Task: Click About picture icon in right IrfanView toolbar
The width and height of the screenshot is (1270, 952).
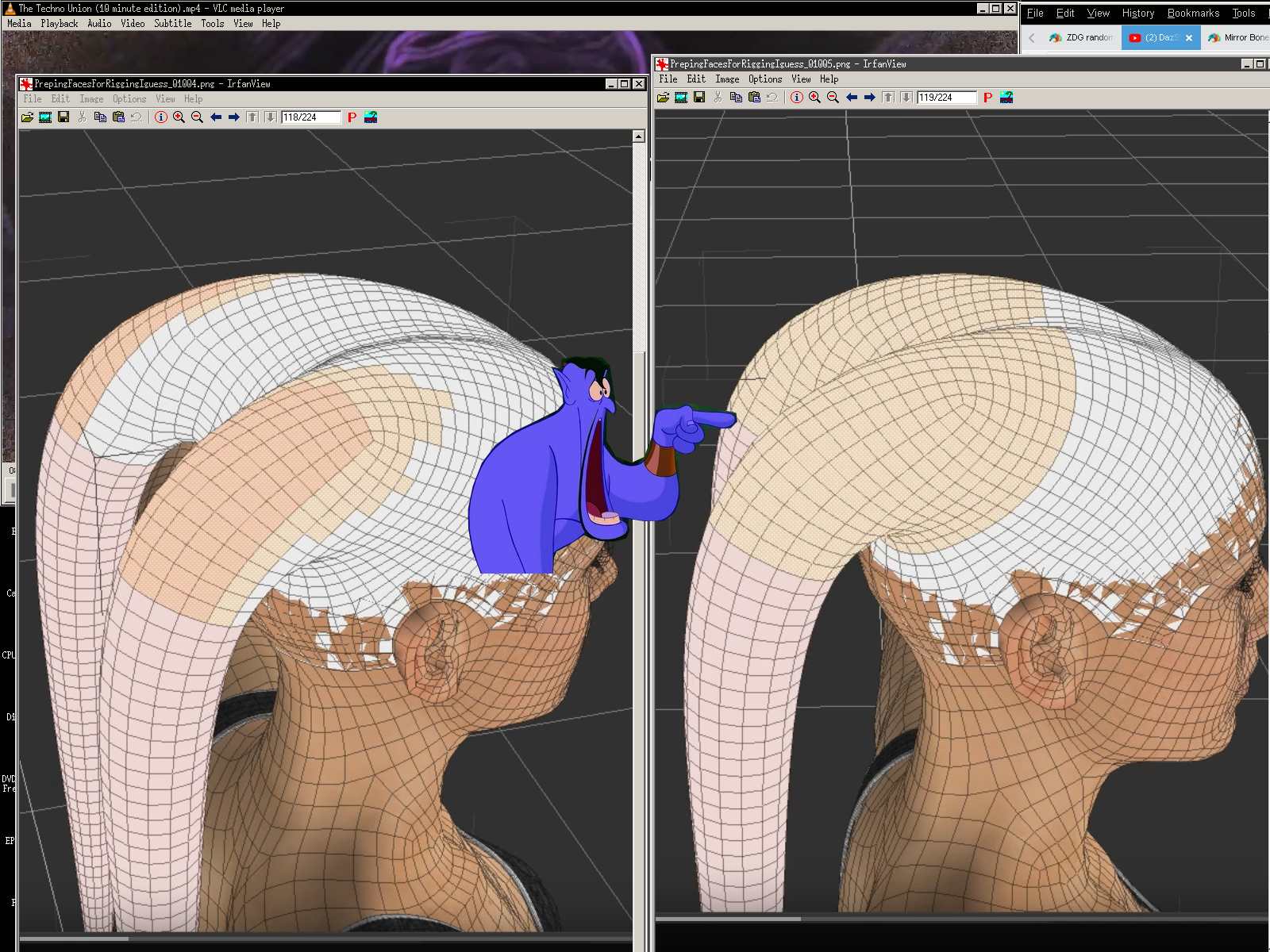Action: pyautogui.click(x=1006, y=98)
